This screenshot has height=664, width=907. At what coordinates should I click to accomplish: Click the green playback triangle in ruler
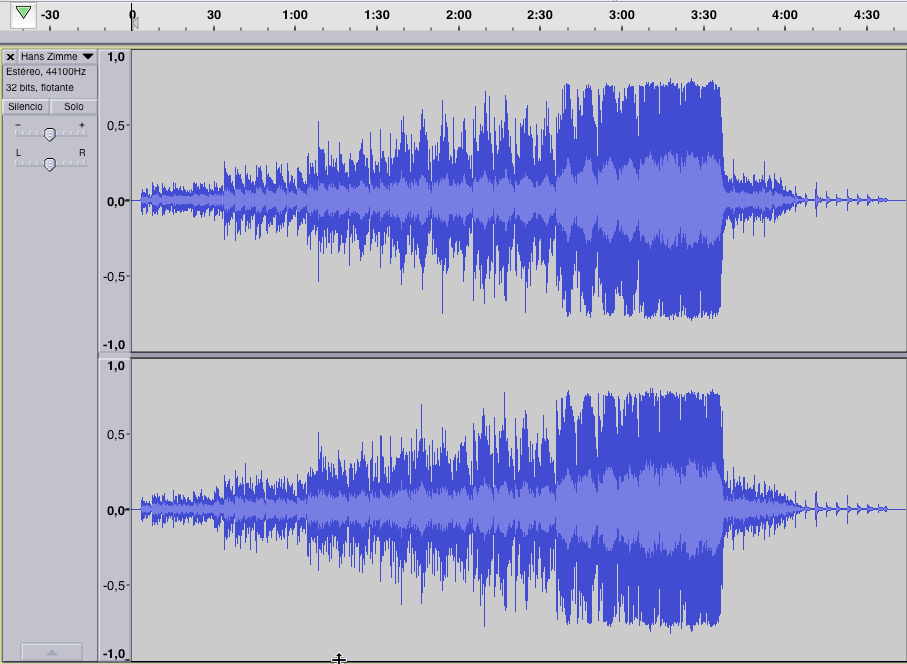(x=23, y=13)
